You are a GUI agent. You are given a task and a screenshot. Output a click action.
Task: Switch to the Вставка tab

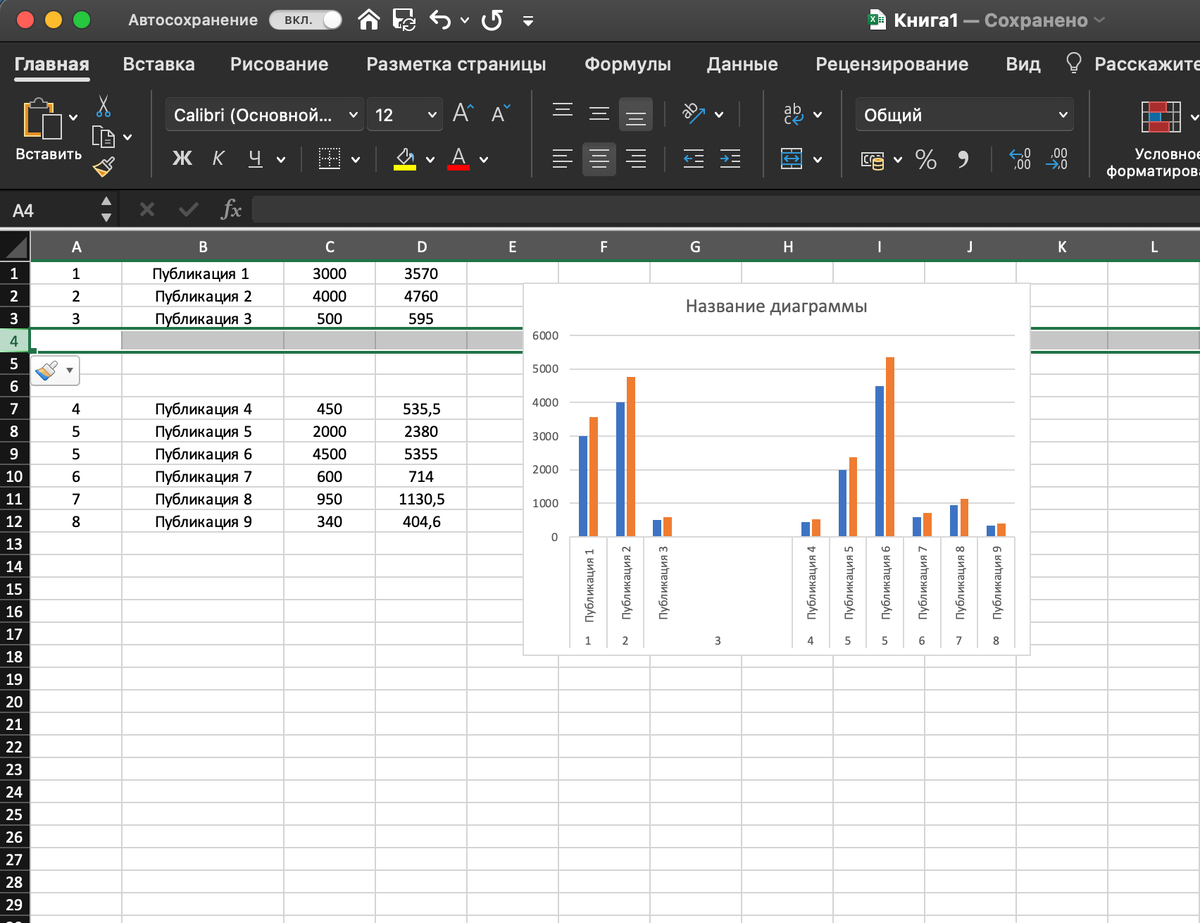(x=158, y=64)
